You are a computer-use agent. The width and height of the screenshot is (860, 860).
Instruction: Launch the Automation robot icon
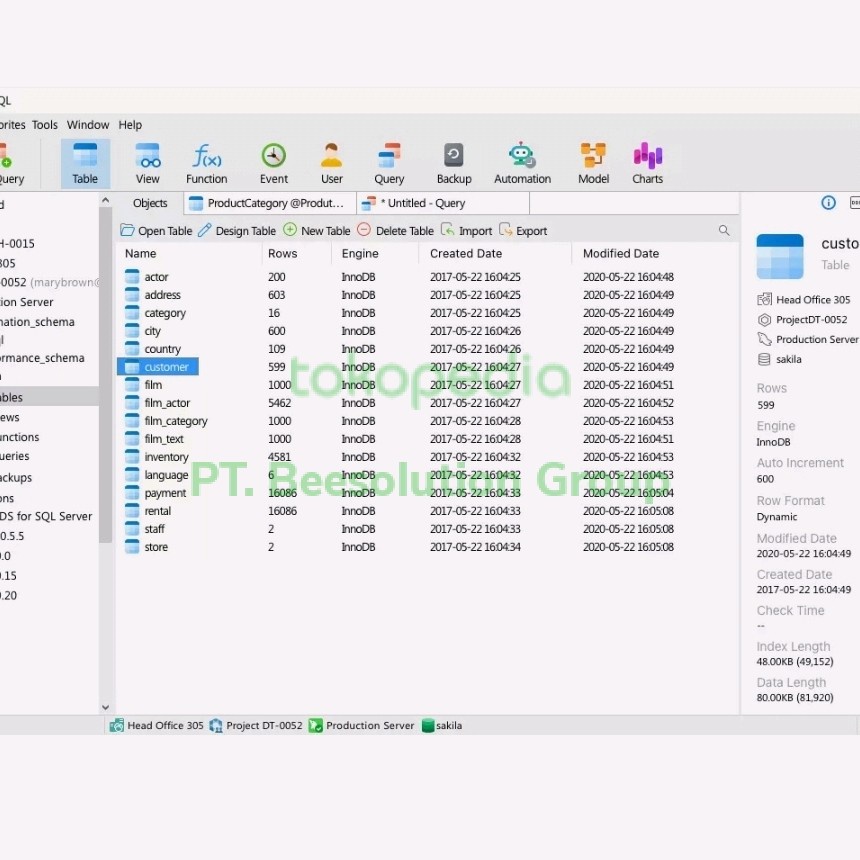click(522, 162)
